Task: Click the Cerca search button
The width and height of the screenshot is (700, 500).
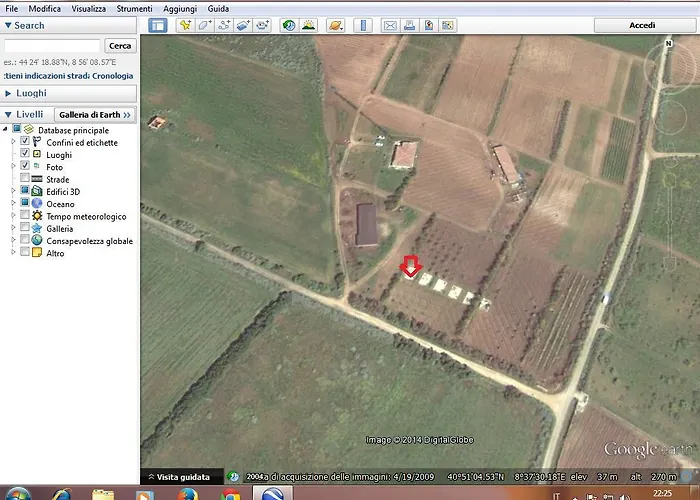Action: pos(119,46)
